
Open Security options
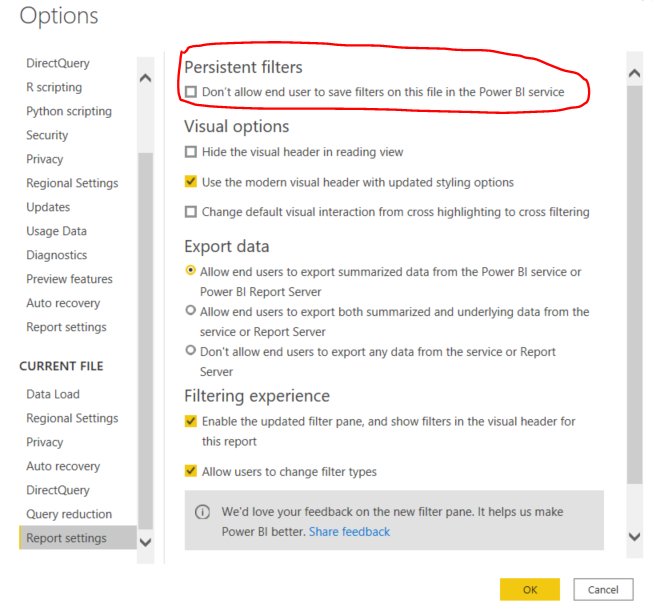pyautogui.click(x=47, y=135)
